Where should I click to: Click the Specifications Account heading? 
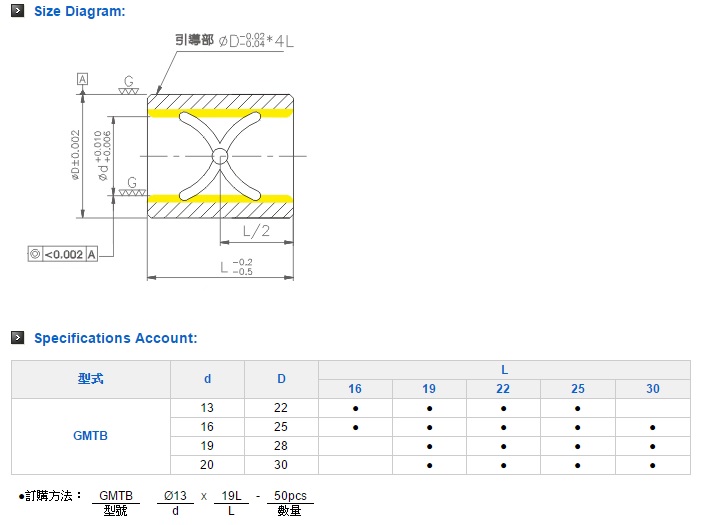click(x=115, y=338)
